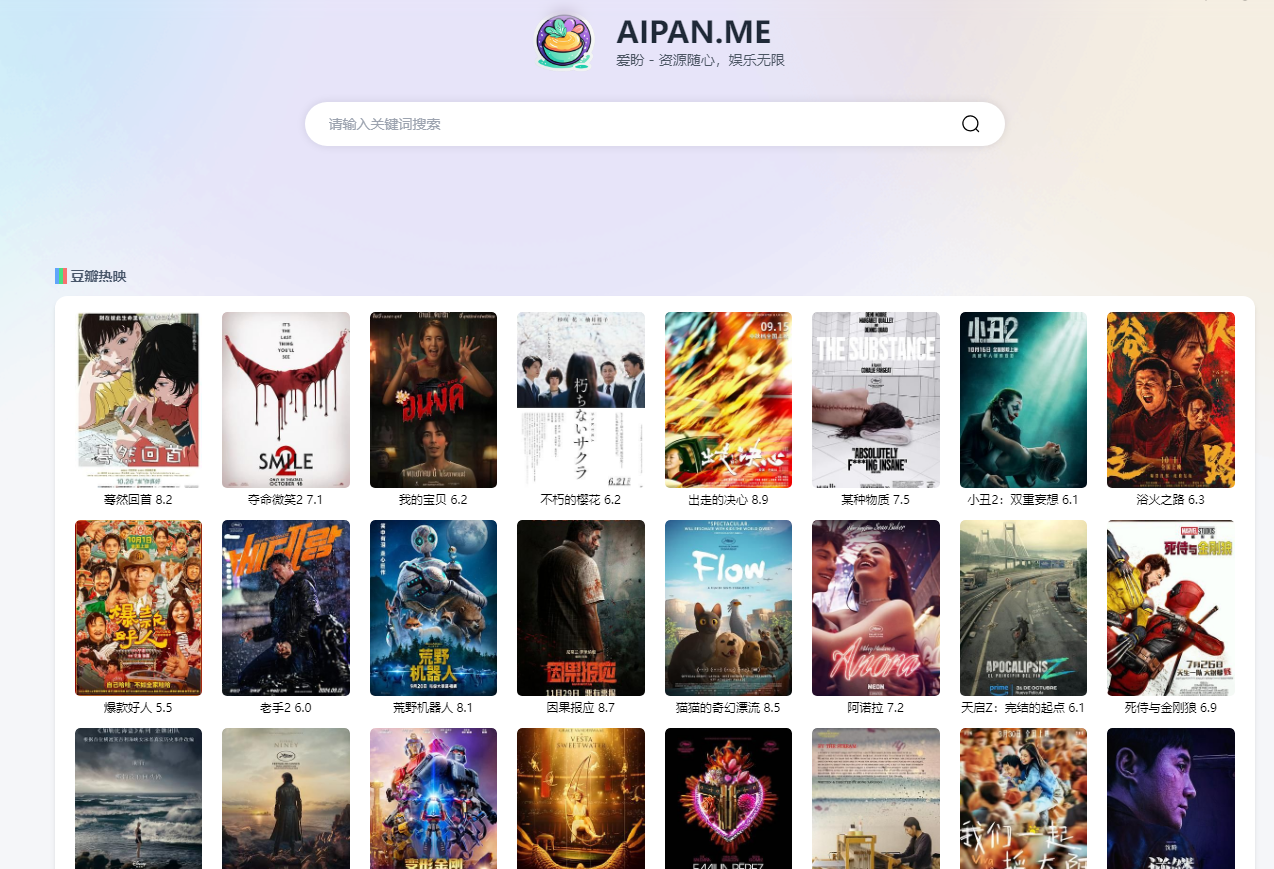The height and width of the screenshot is (869, 1274).
Task: Open the Flow cat movie poster
Action: [728, 607]
